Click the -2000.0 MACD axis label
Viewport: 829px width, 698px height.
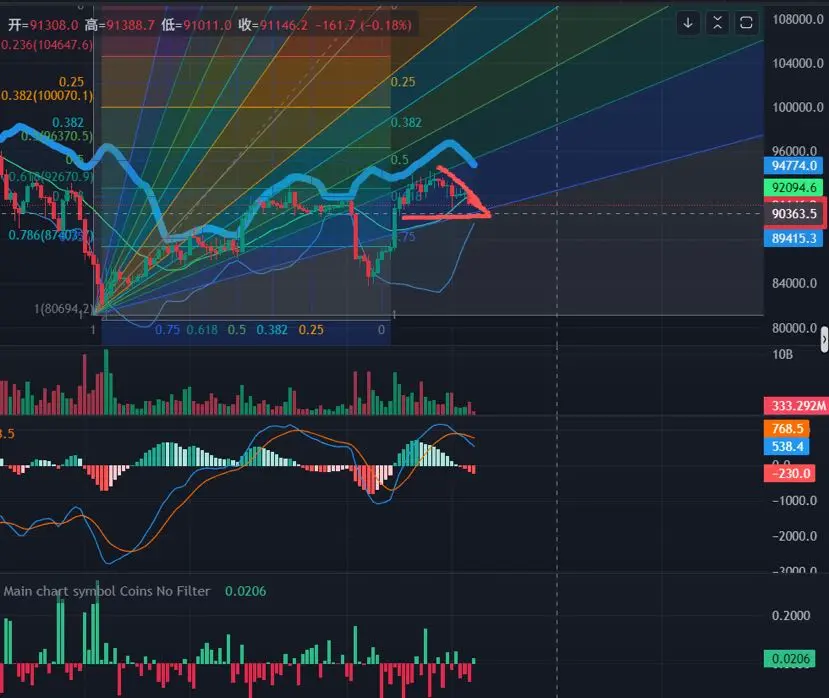click(x=794, y=536)
